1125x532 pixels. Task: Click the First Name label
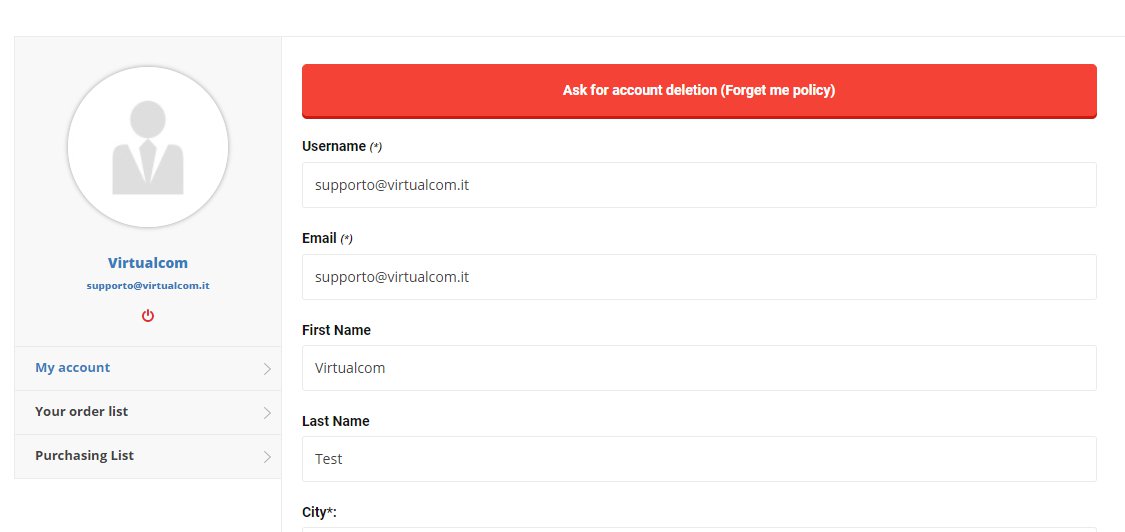pos(336,330)
